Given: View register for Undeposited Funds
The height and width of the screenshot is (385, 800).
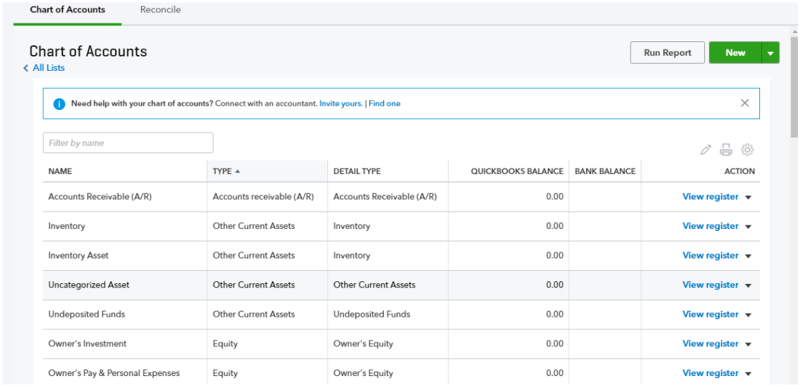Looking at the screenshot, I should 710,315.
